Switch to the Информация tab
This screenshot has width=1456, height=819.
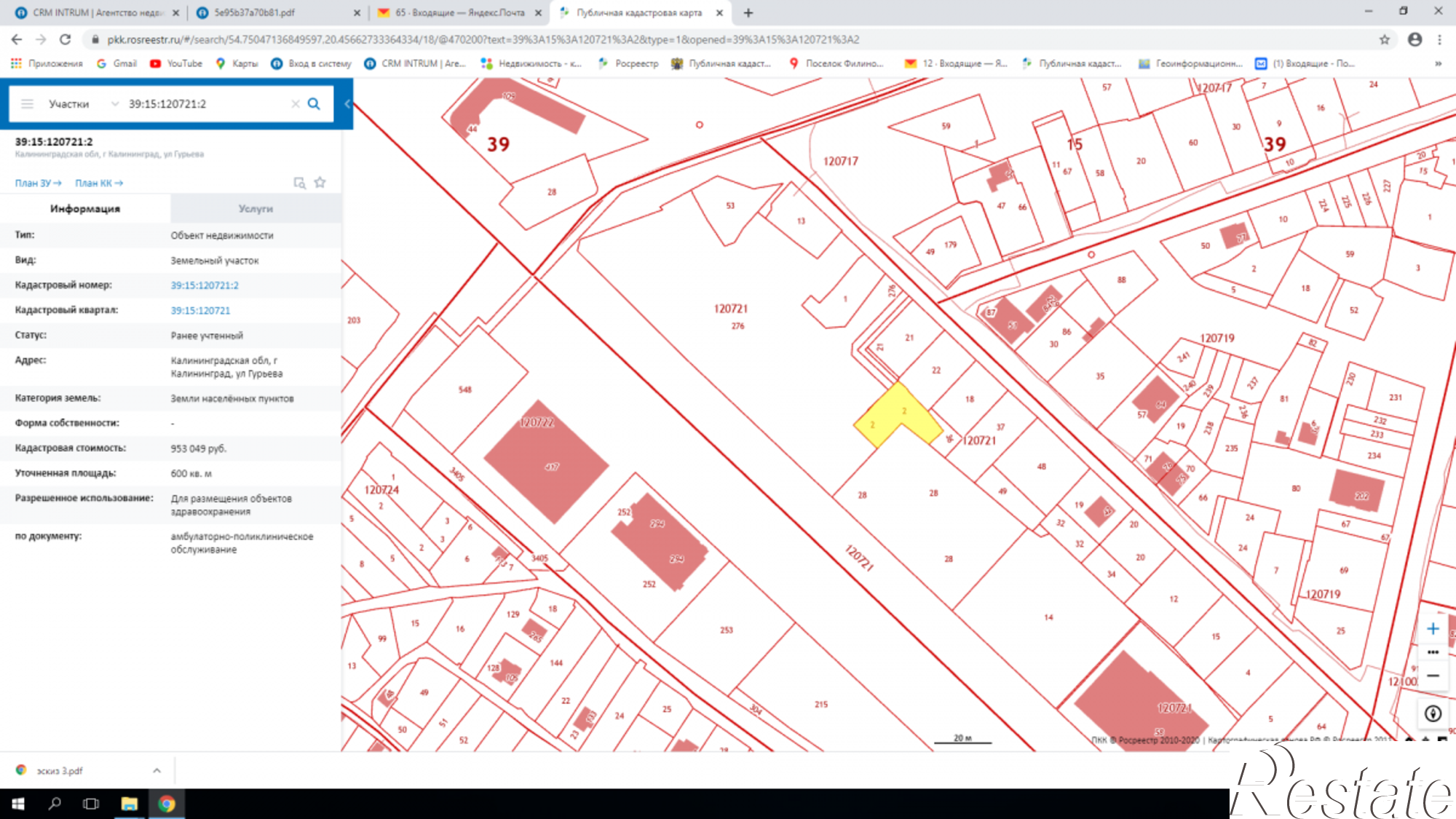85,209
